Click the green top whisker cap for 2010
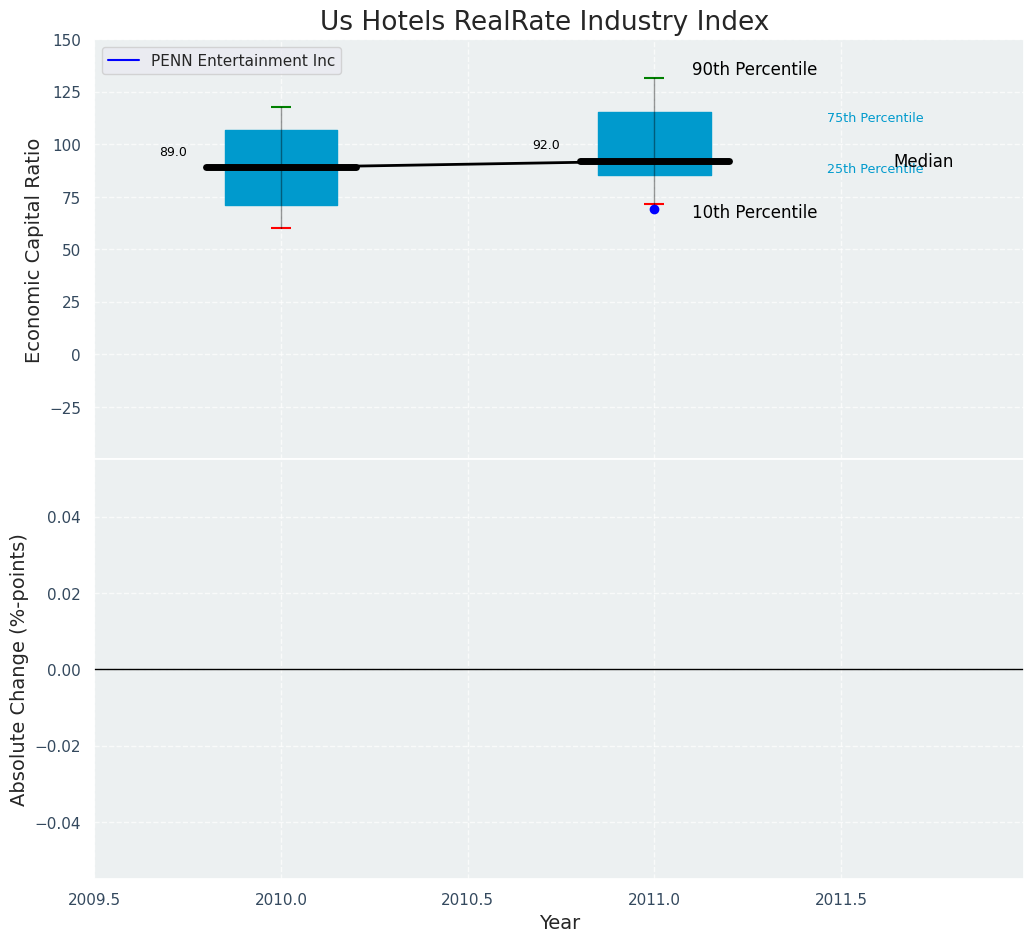 pos(281,107)
